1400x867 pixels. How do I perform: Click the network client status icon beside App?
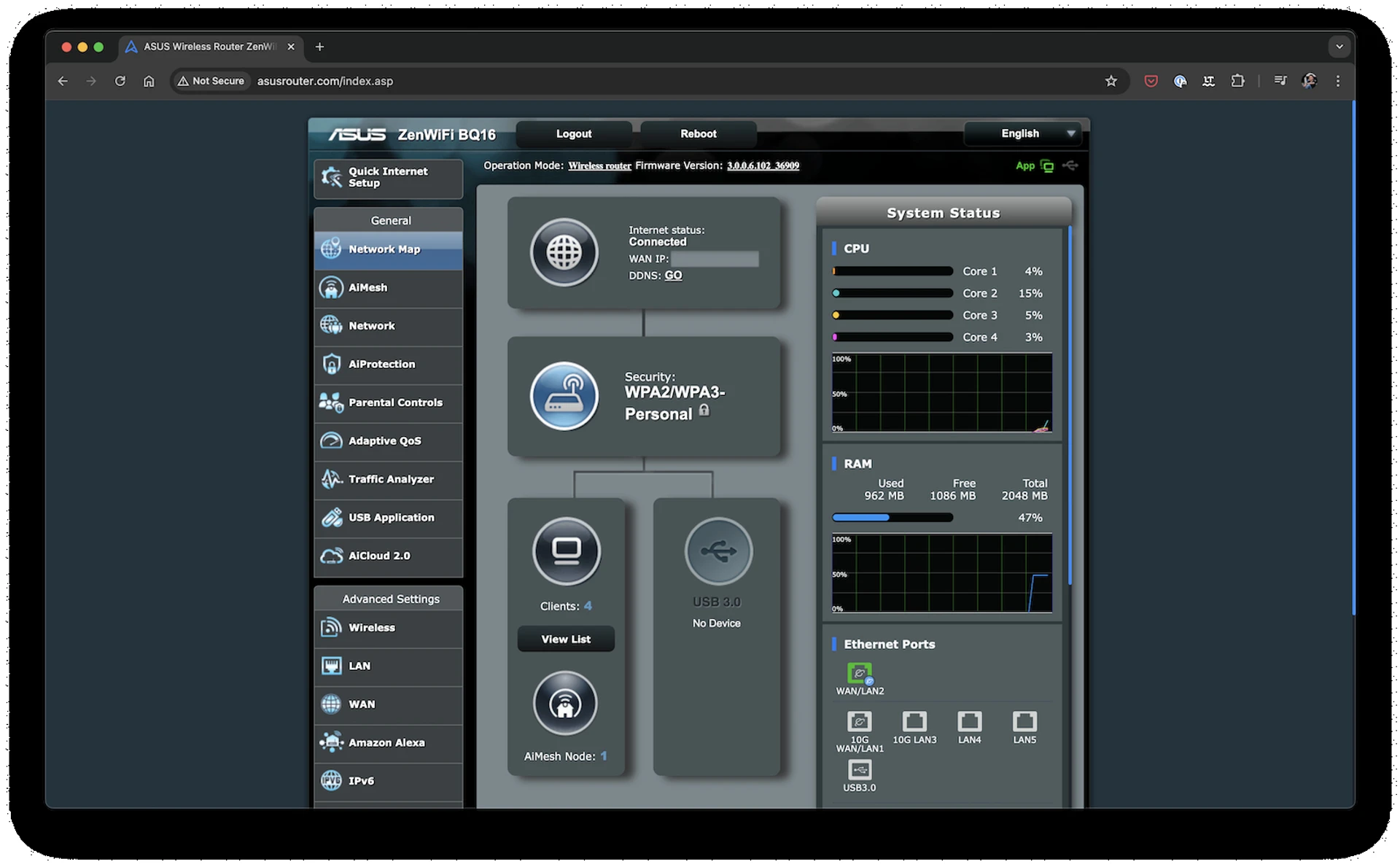tap(1047, 166)
